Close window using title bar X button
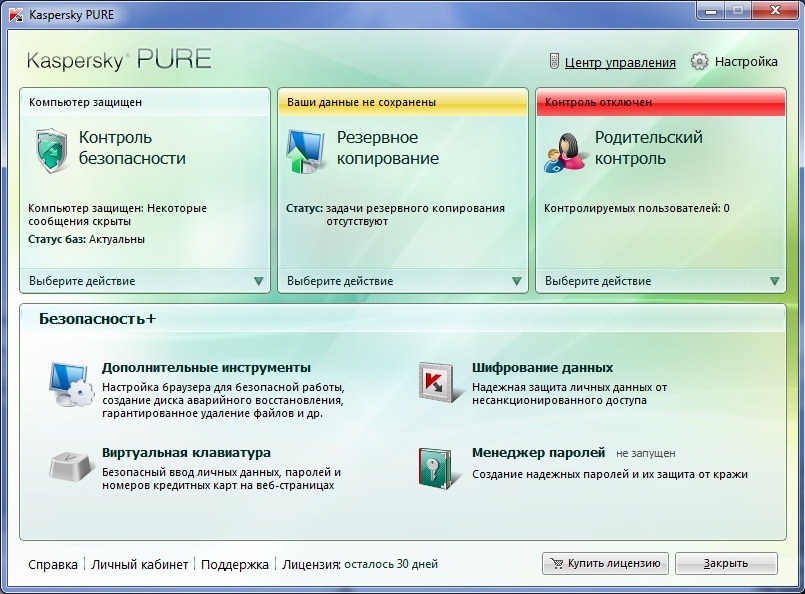805x594 pixels. [775, 10]
